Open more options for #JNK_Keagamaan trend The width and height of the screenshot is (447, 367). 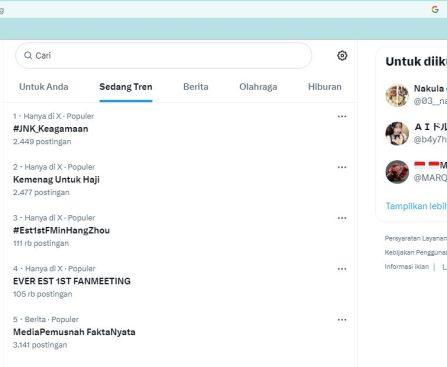pyautogui.click(x=342, y=116)
